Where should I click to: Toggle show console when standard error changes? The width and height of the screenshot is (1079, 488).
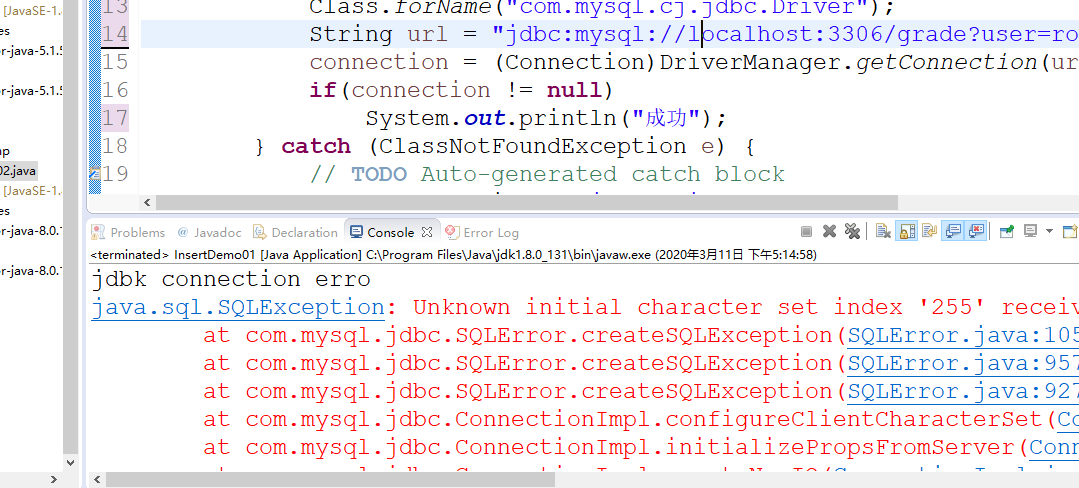tap(975, 231)
